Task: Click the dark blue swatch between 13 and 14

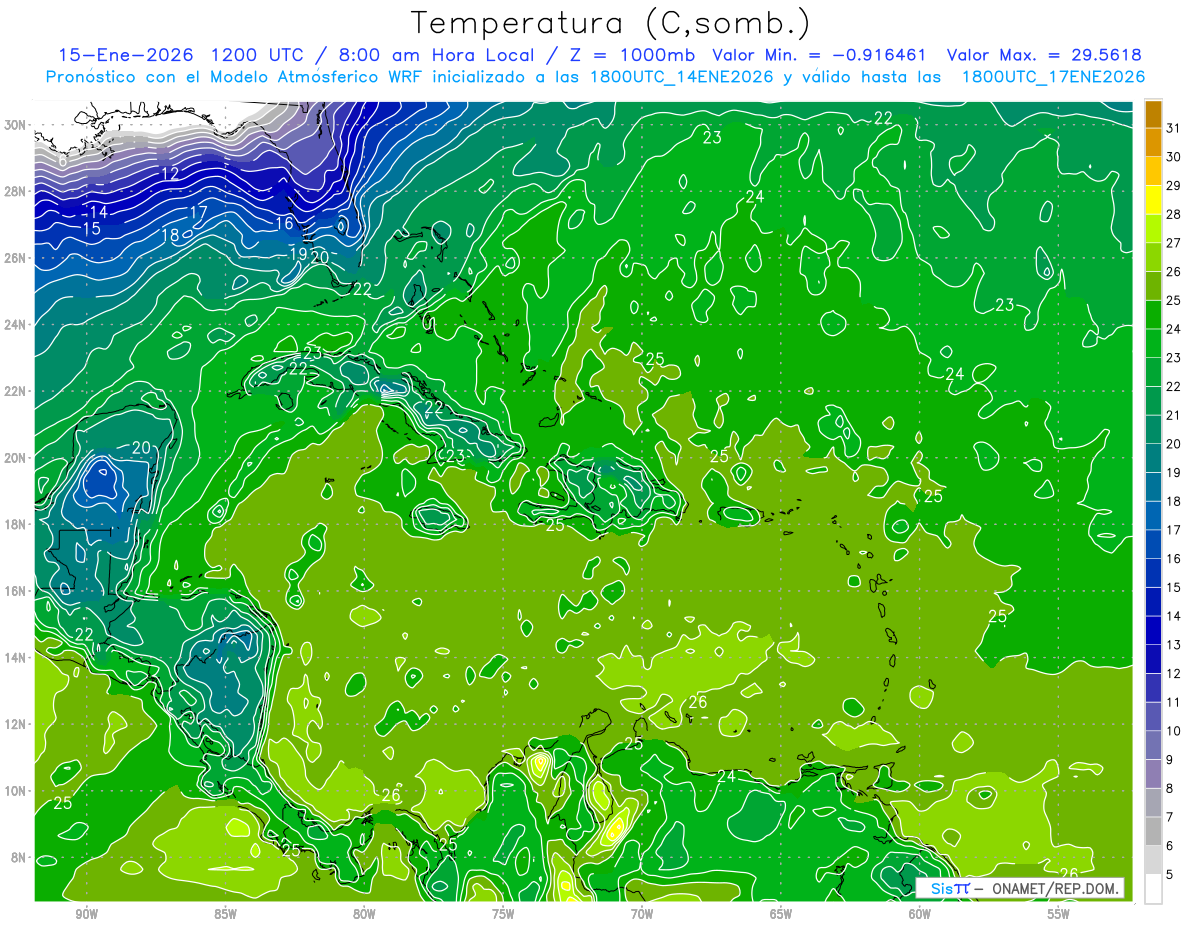Action: click(1153, 630)
